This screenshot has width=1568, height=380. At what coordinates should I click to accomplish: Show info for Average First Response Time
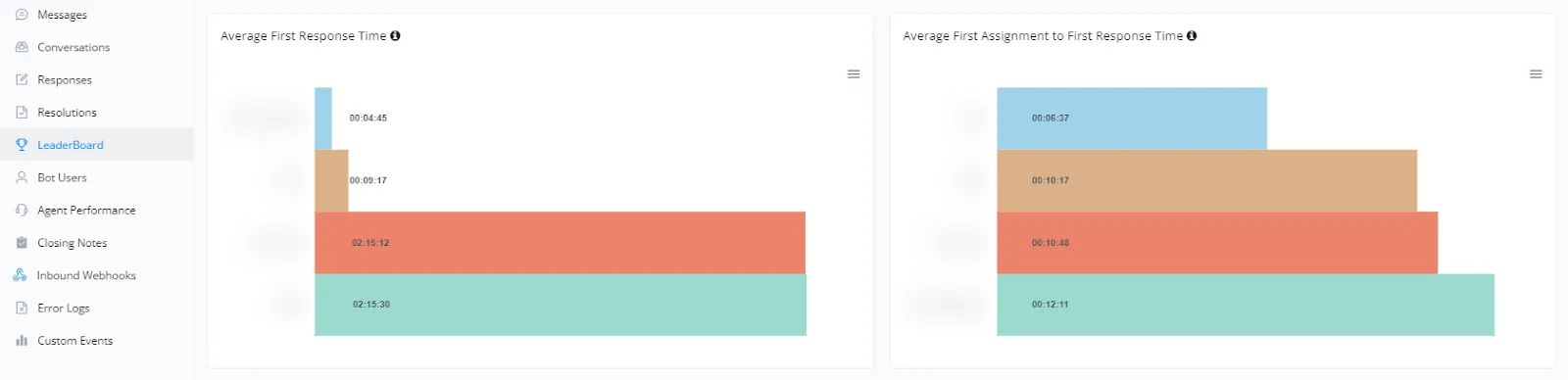pyautogui.click(x=395, y=35)
